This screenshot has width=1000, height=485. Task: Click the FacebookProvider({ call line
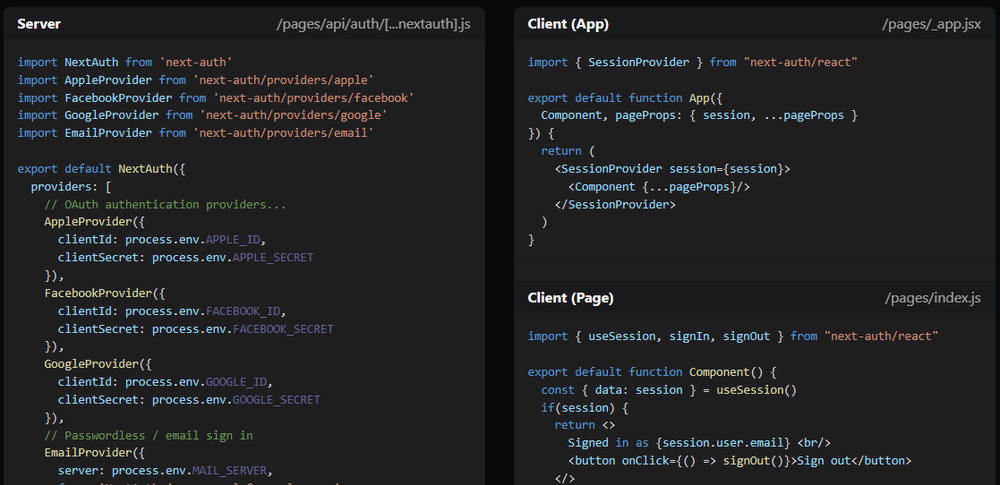pyautogui.click(x=105, y=294)
